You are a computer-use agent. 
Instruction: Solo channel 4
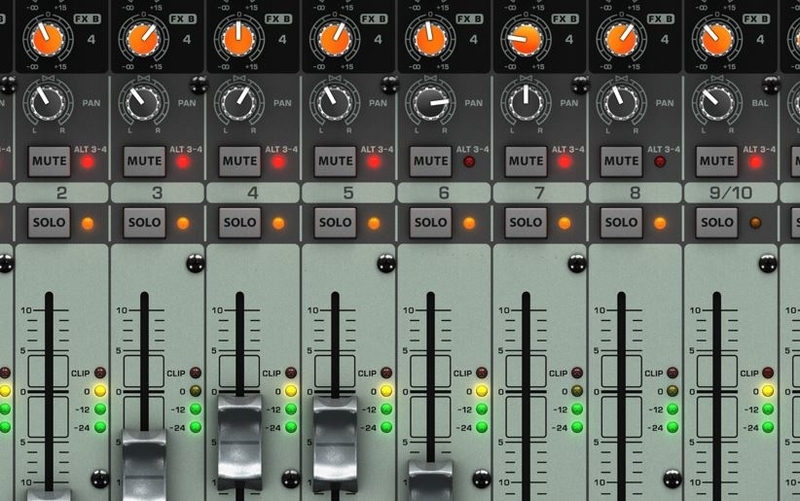240,222
